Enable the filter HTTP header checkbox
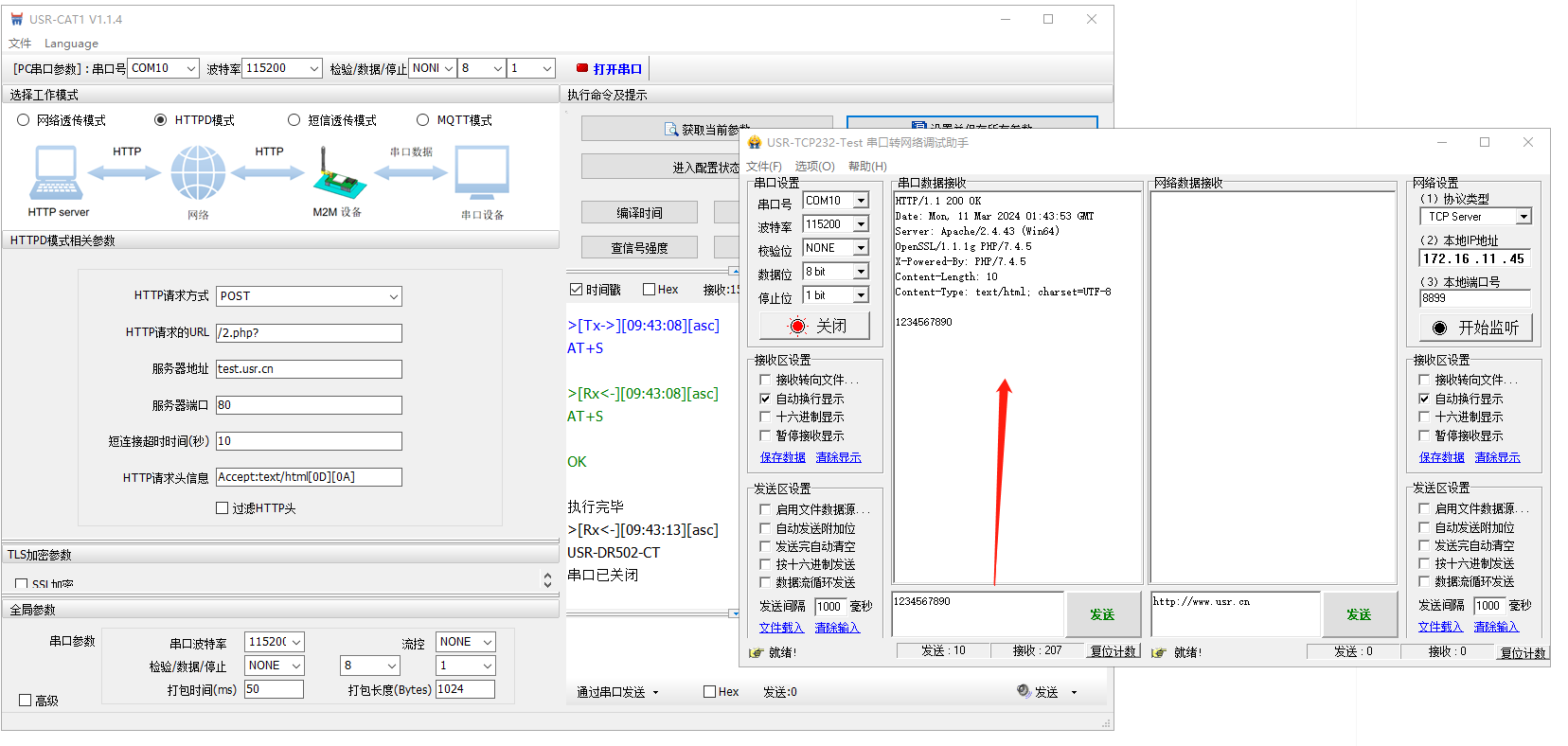1568x746 pixels. click(x=223, y=508)
